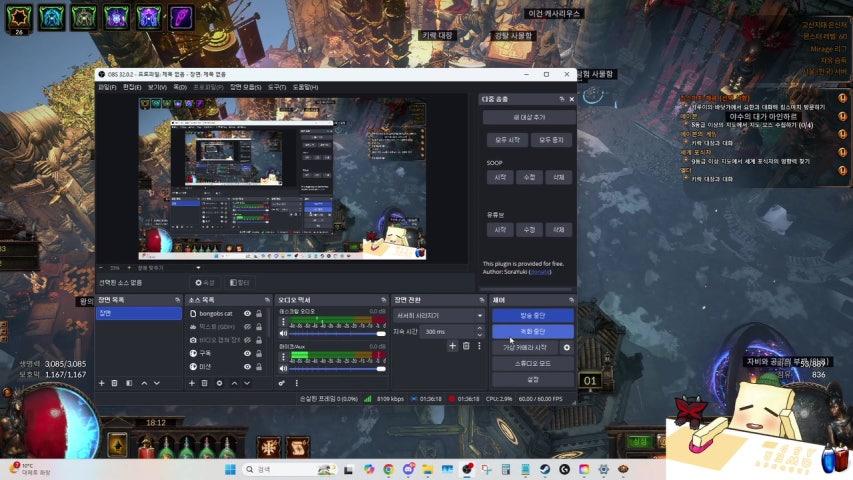Open advanced audio properties link icon
853x480 pixels.
click(282, 383)
